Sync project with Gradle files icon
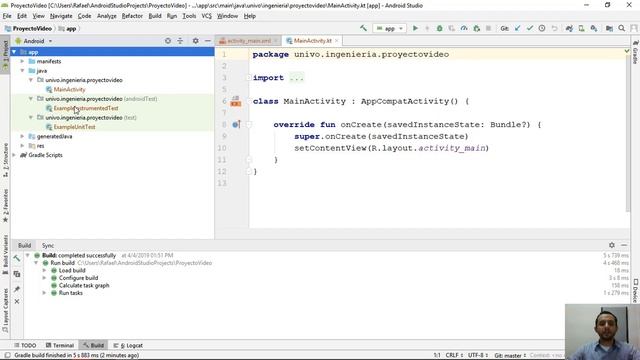The height and width of the screenshot is (360, 640). point(569,28)
